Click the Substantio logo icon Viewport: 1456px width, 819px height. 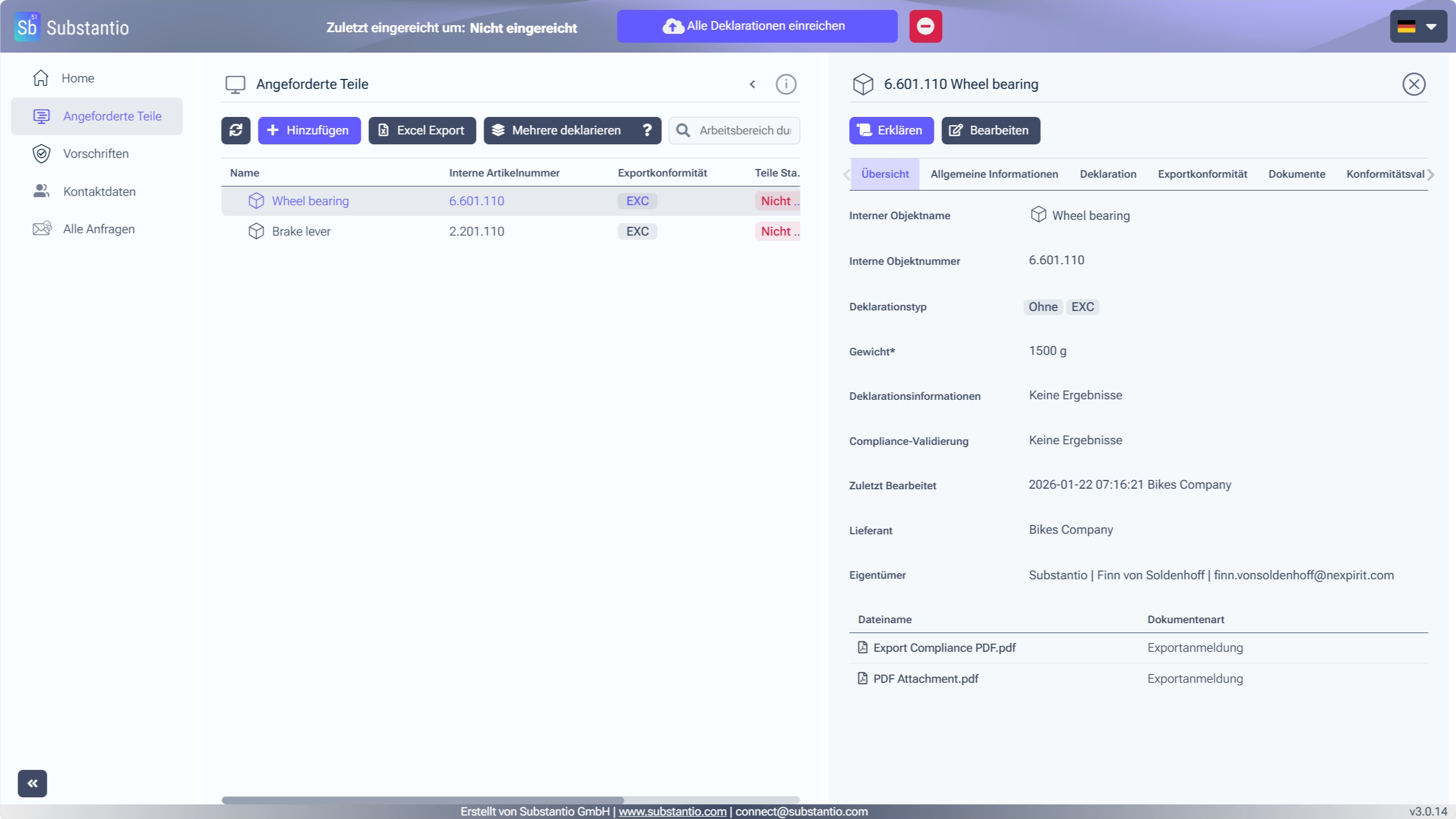click(27, 27)
